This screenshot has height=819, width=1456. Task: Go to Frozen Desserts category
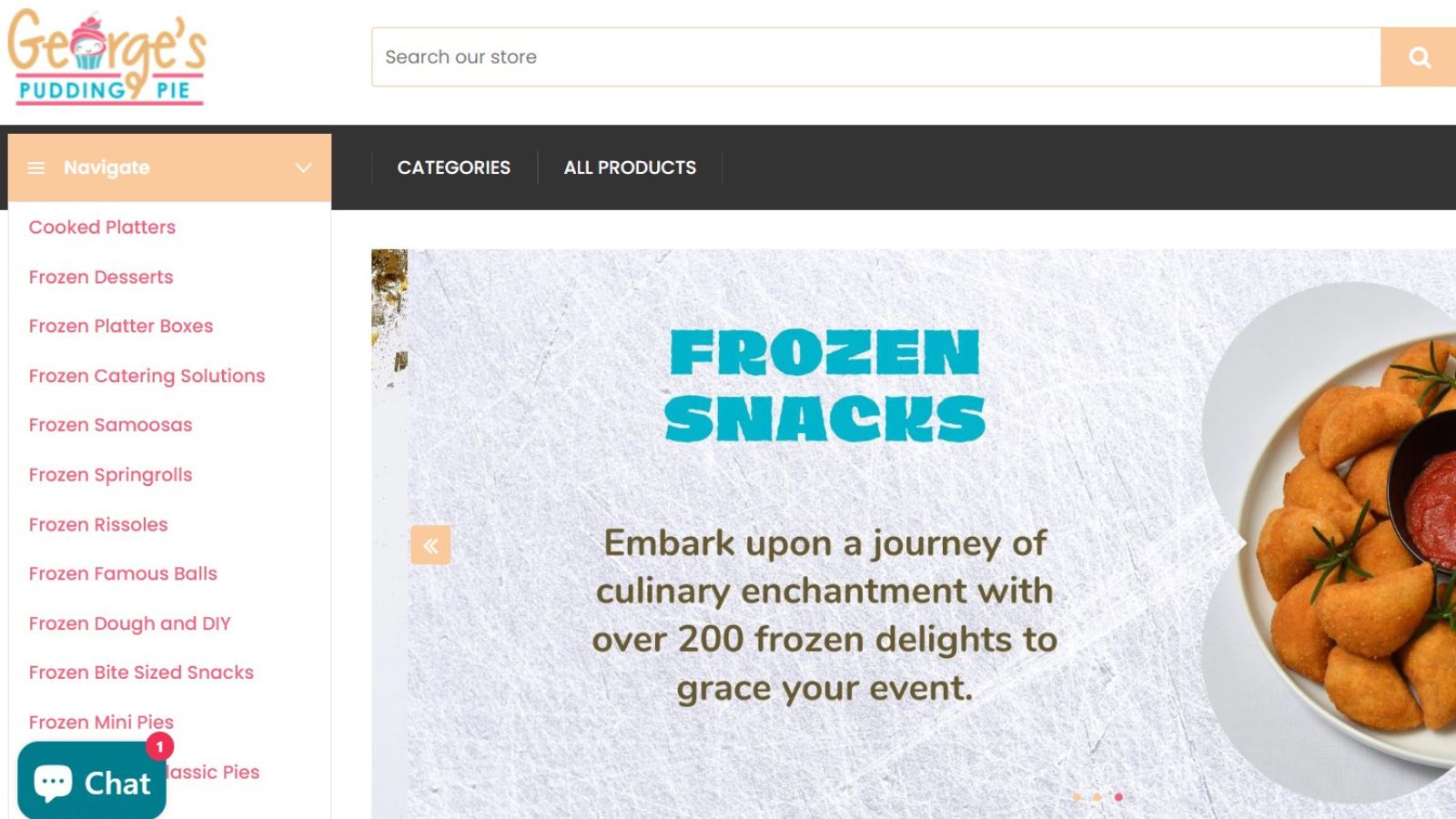point(101,277)
